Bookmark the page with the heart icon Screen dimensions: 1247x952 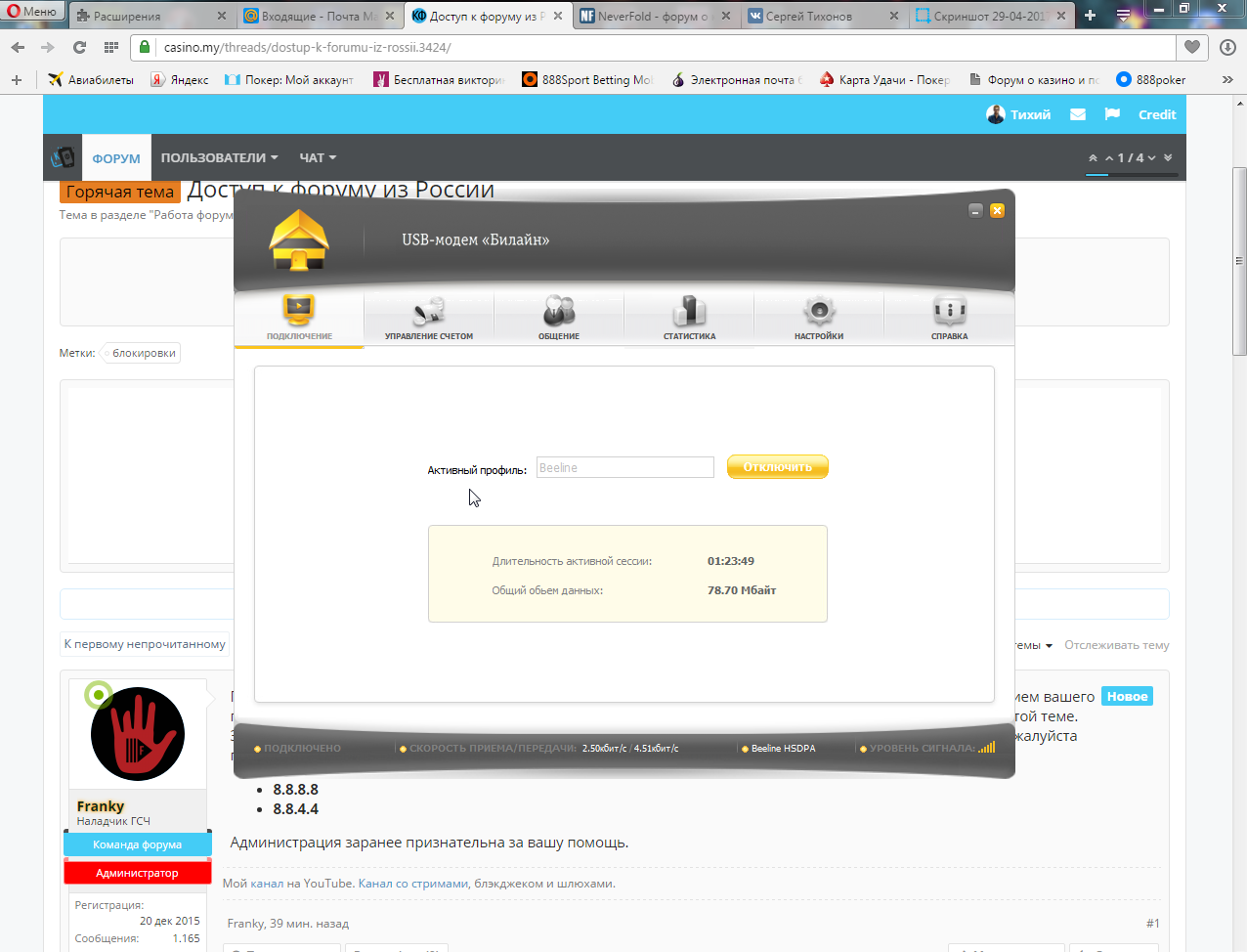(1192, 47)
